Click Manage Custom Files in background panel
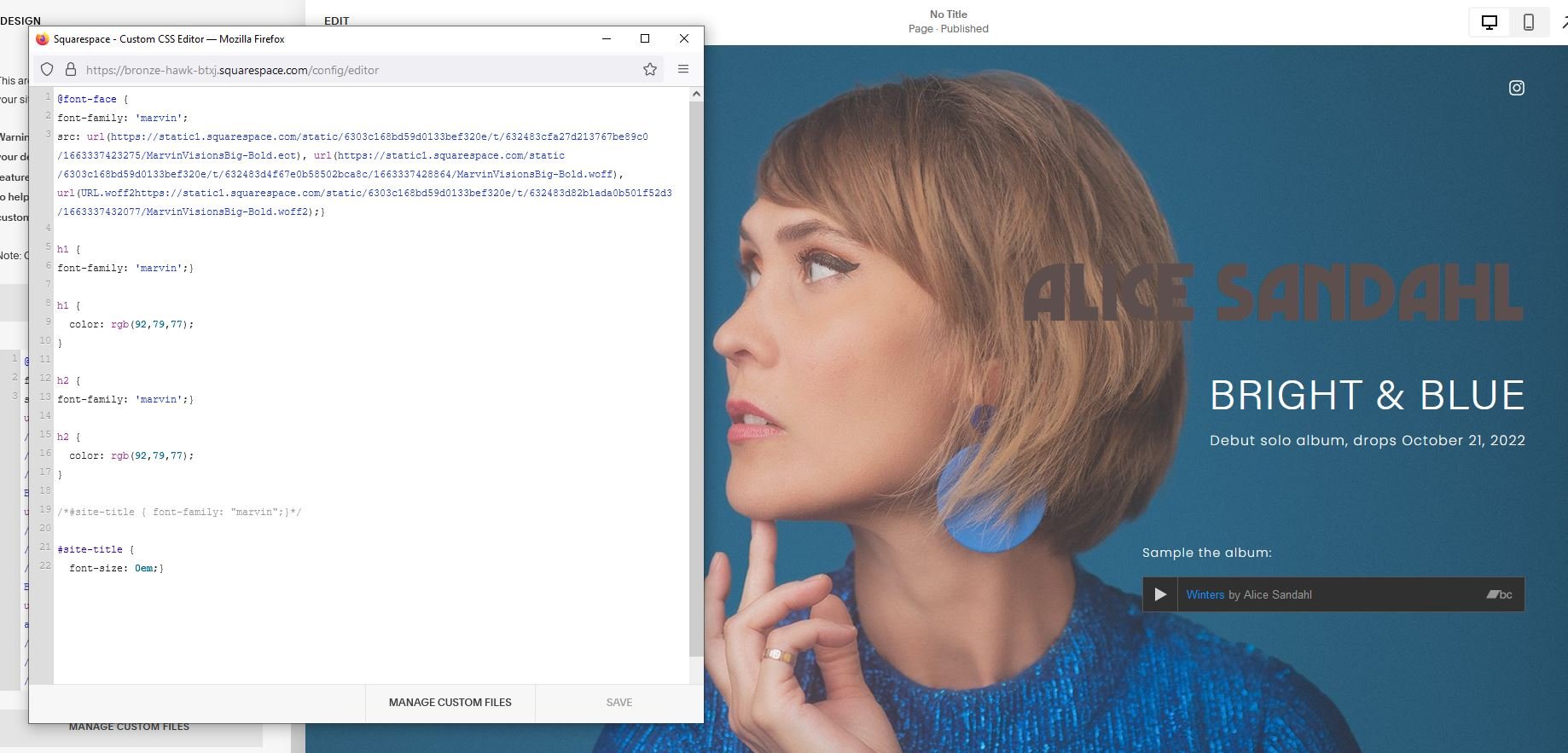This screenshot has height=753, width=1568. (x=129, y=727)
